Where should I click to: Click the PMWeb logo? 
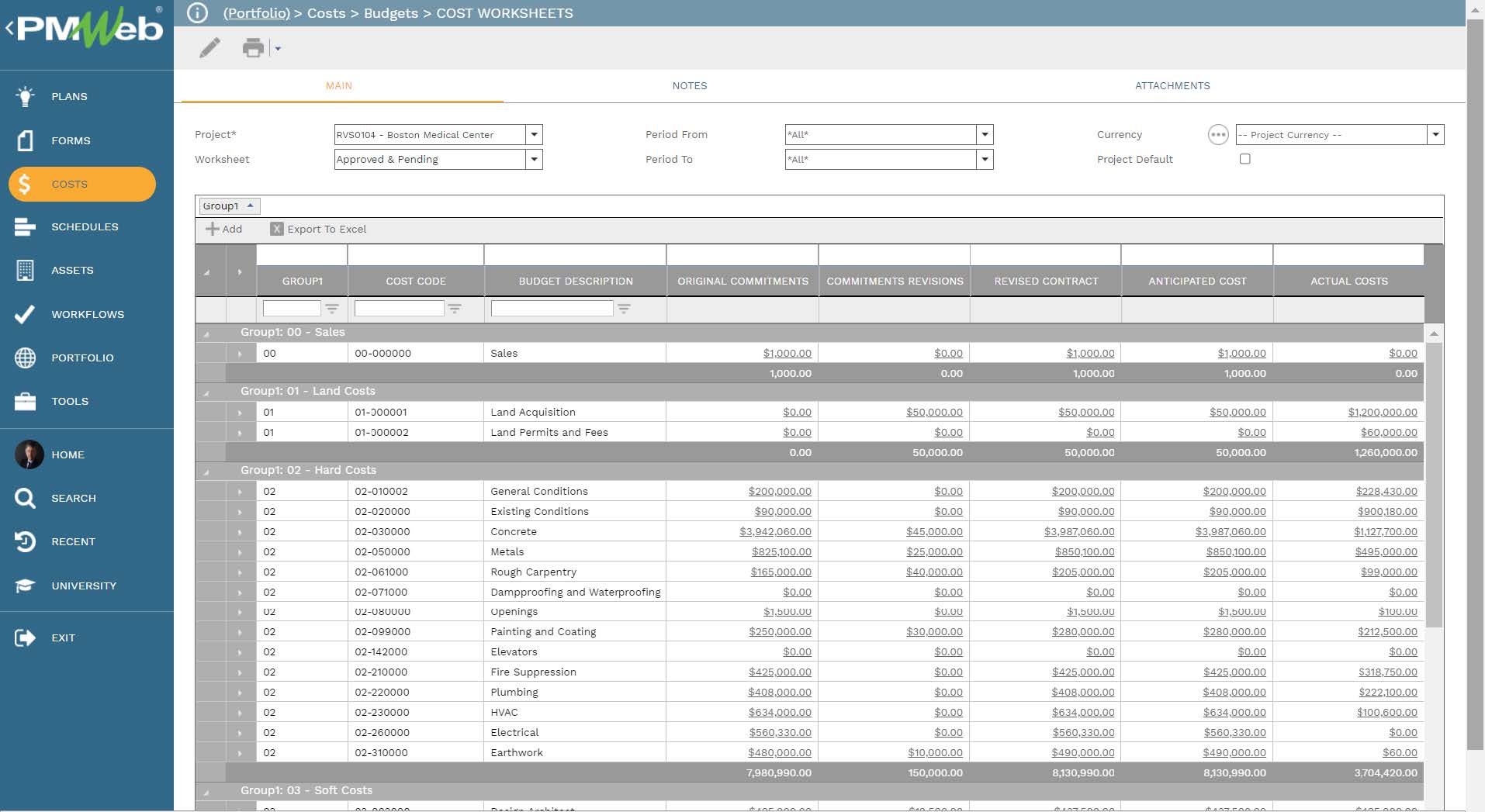click(88, 29)
